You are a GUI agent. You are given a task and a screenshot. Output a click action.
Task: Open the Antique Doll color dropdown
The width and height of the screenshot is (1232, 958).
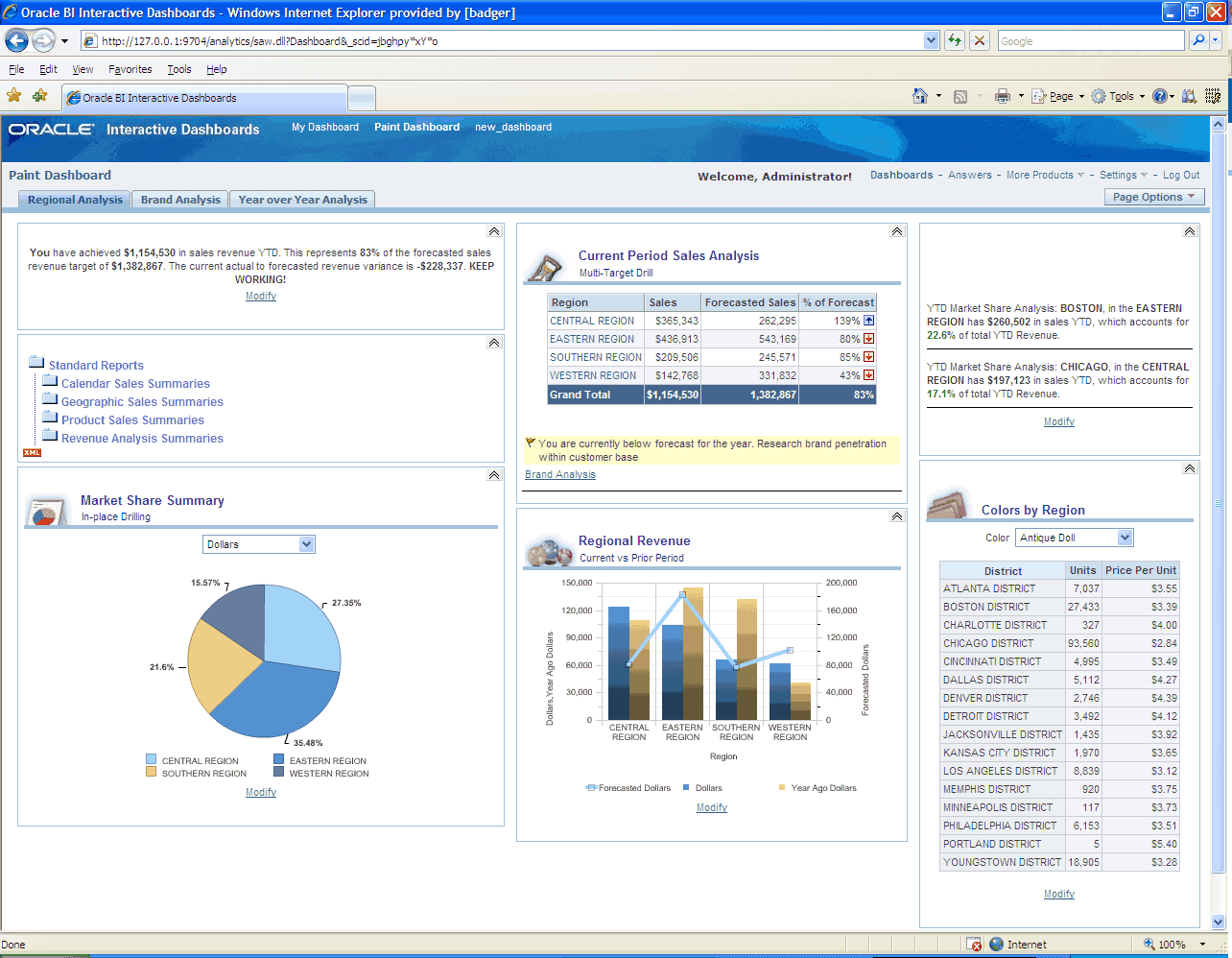click(x=1075, y=538)
